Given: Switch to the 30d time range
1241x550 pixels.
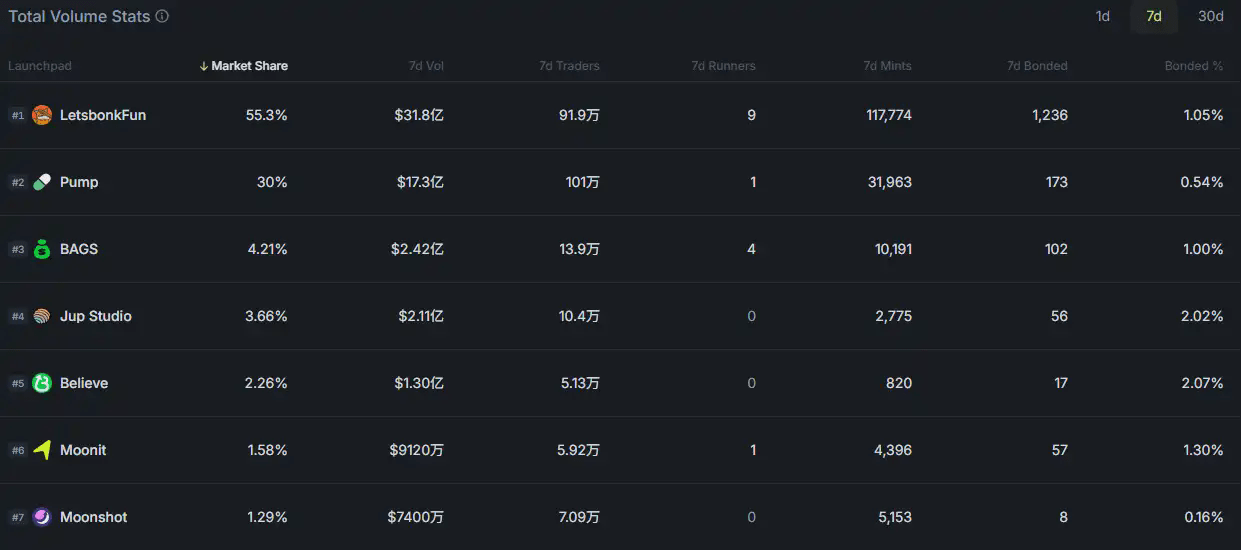Looking at the screenshot, I should pos(1211,16).
